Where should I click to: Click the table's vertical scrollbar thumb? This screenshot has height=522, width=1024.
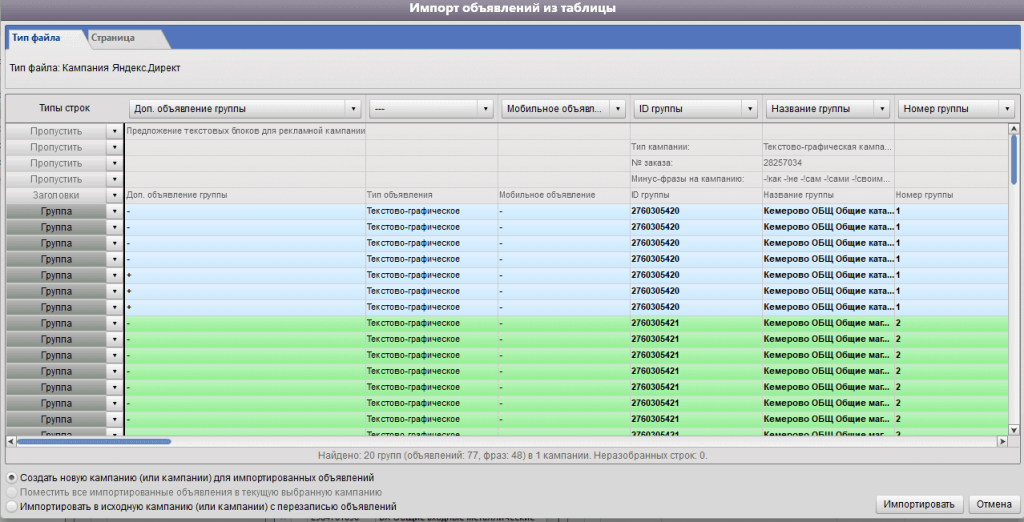[1013, 160]
